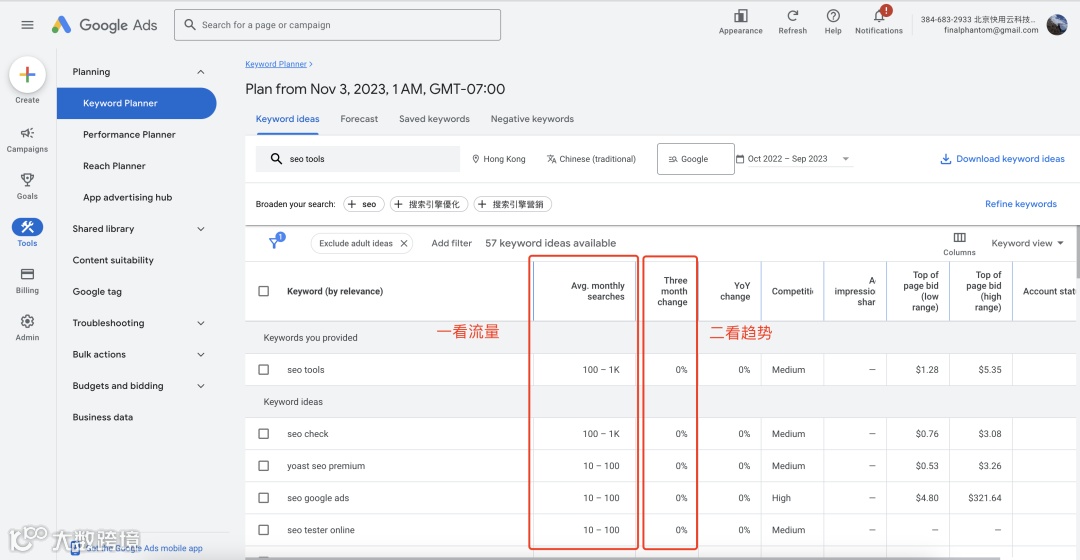Screen dimensions: 1080x560
Task: Add '搜索引擎優化' broaden suggestion
Action: [x=428, y=205]
